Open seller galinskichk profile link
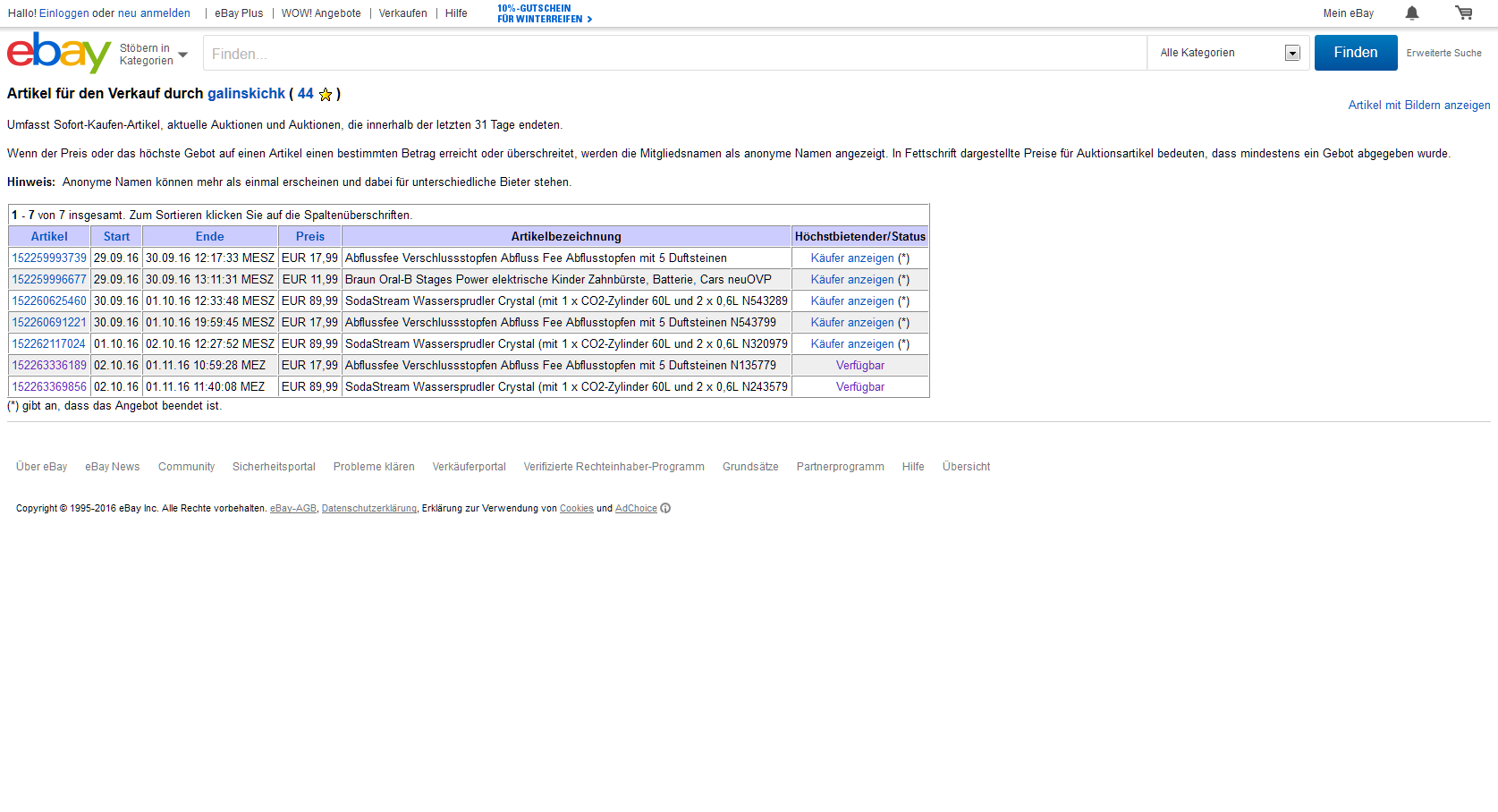 coord(246,94)
